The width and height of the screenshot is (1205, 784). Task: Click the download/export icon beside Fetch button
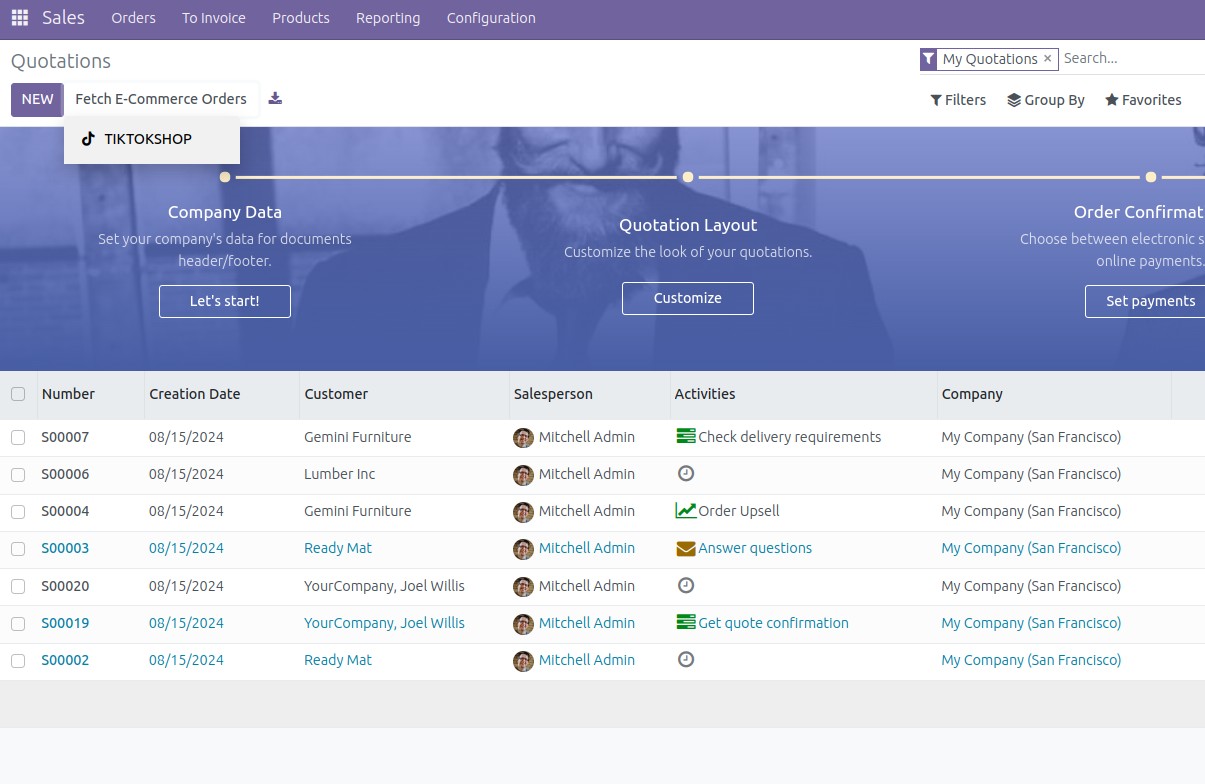pyautogui.click(x=276, y=98)
